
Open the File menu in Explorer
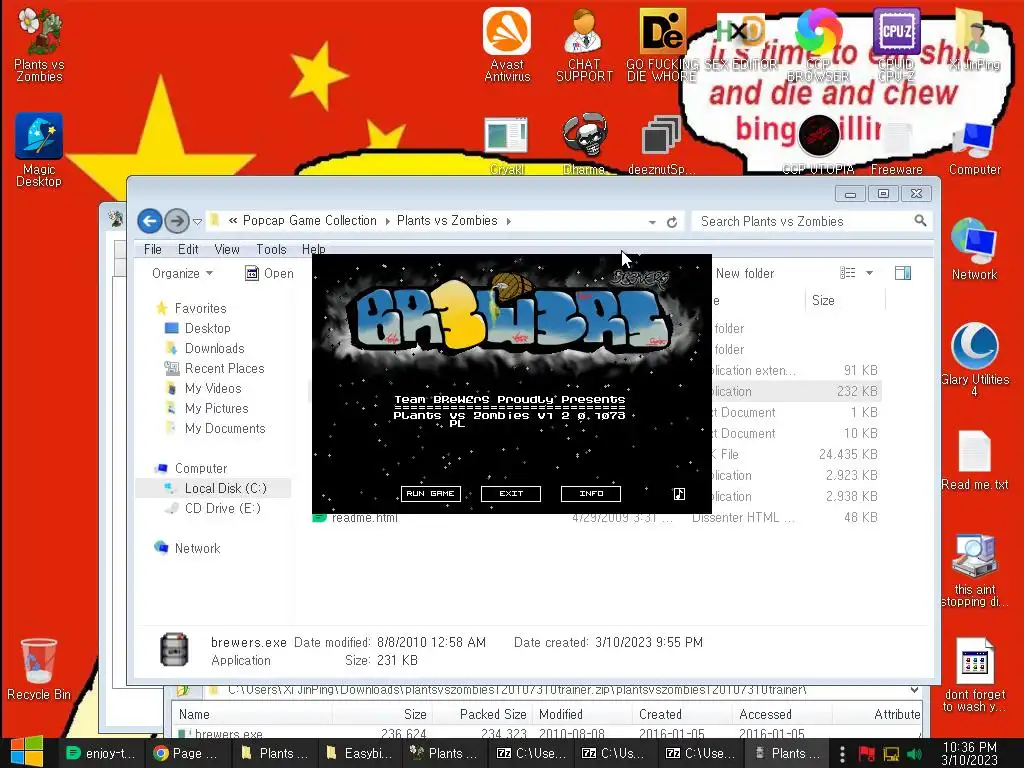[152, 249]
